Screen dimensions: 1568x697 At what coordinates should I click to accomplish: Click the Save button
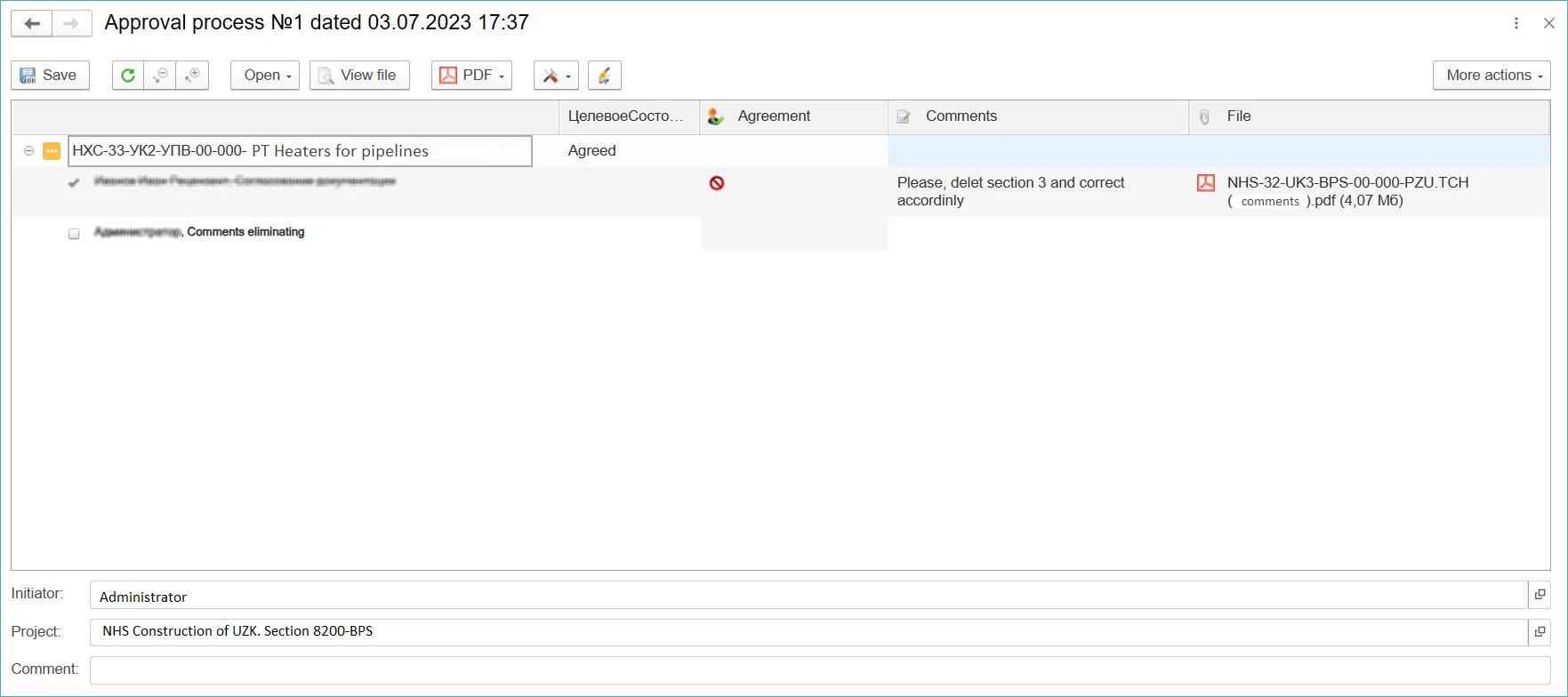click(x=50, y=76)
